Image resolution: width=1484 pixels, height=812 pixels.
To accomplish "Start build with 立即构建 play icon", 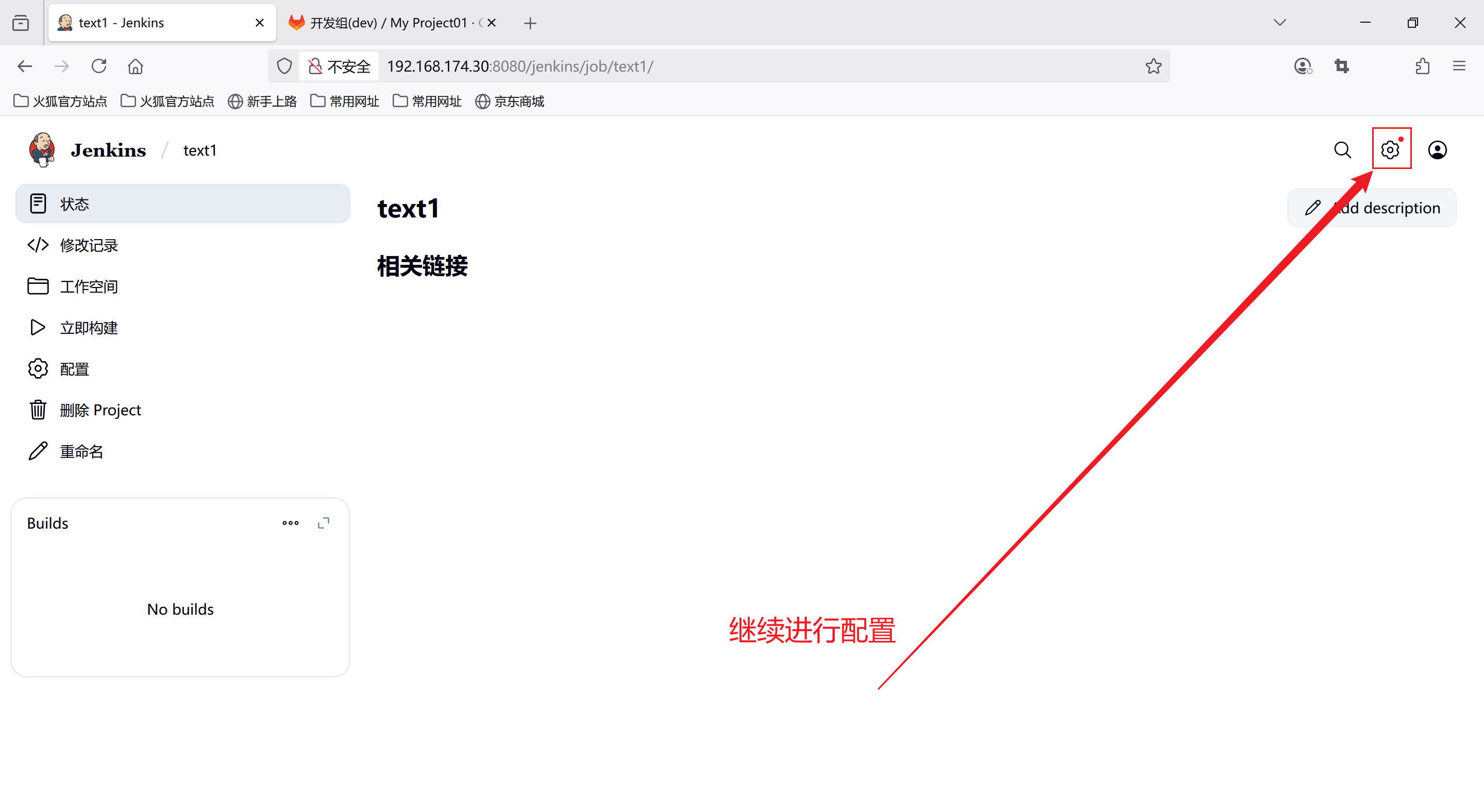I will pyautogui.click(x=38, y=328).
